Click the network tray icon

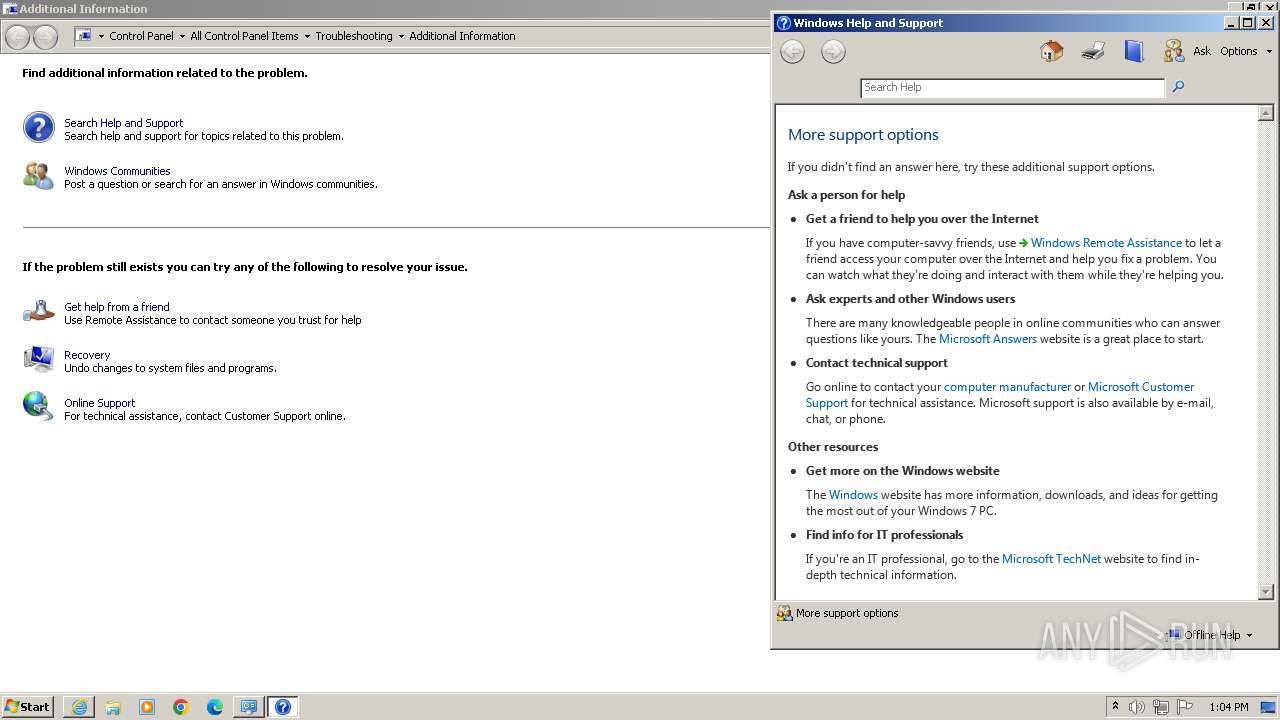tap(1161, 707)
